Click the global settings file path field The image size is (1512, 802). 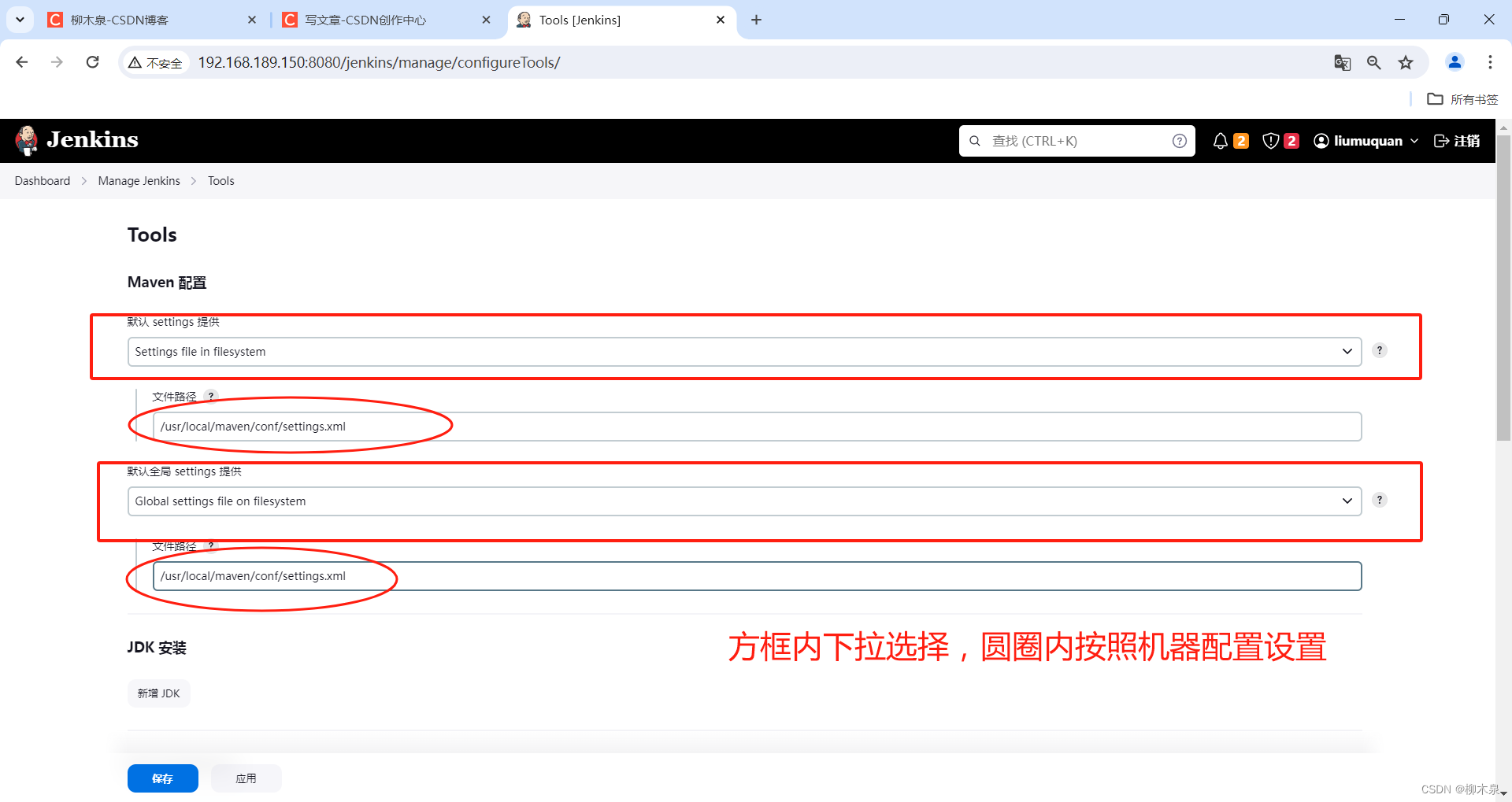point(757,576)
